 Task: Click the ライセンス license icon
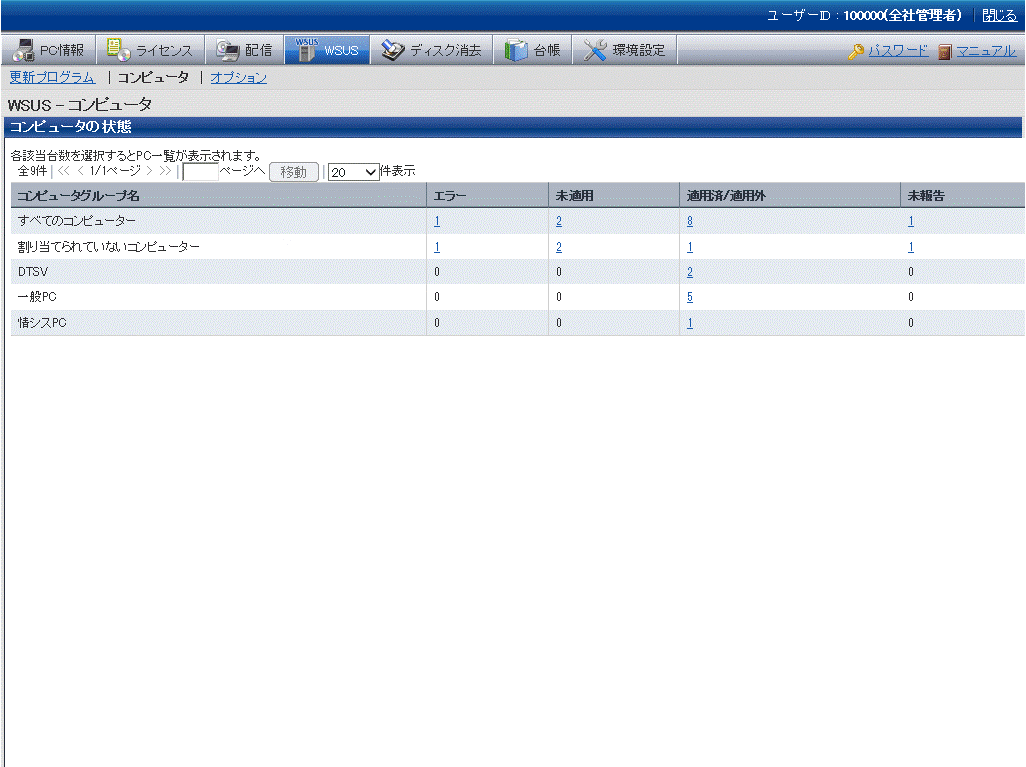(x=118, y=50)
